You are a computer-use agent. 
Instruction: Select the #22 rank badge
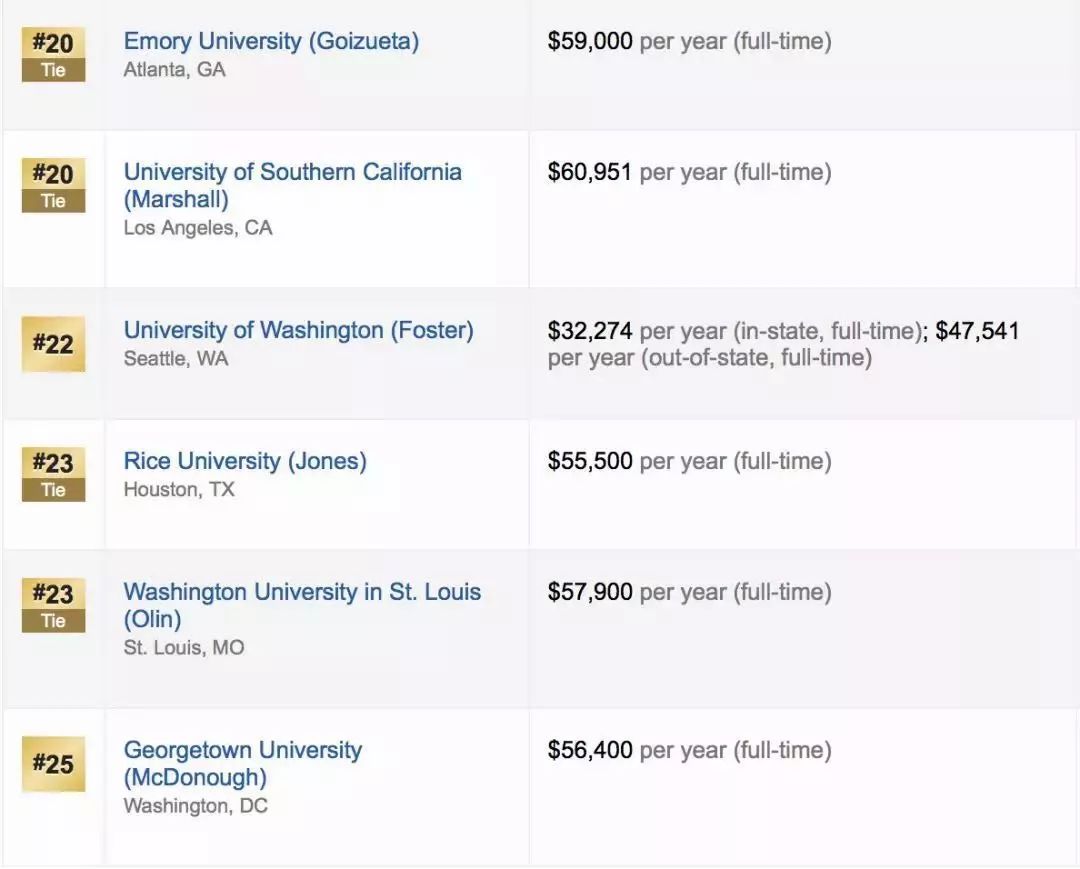(53, 345)
